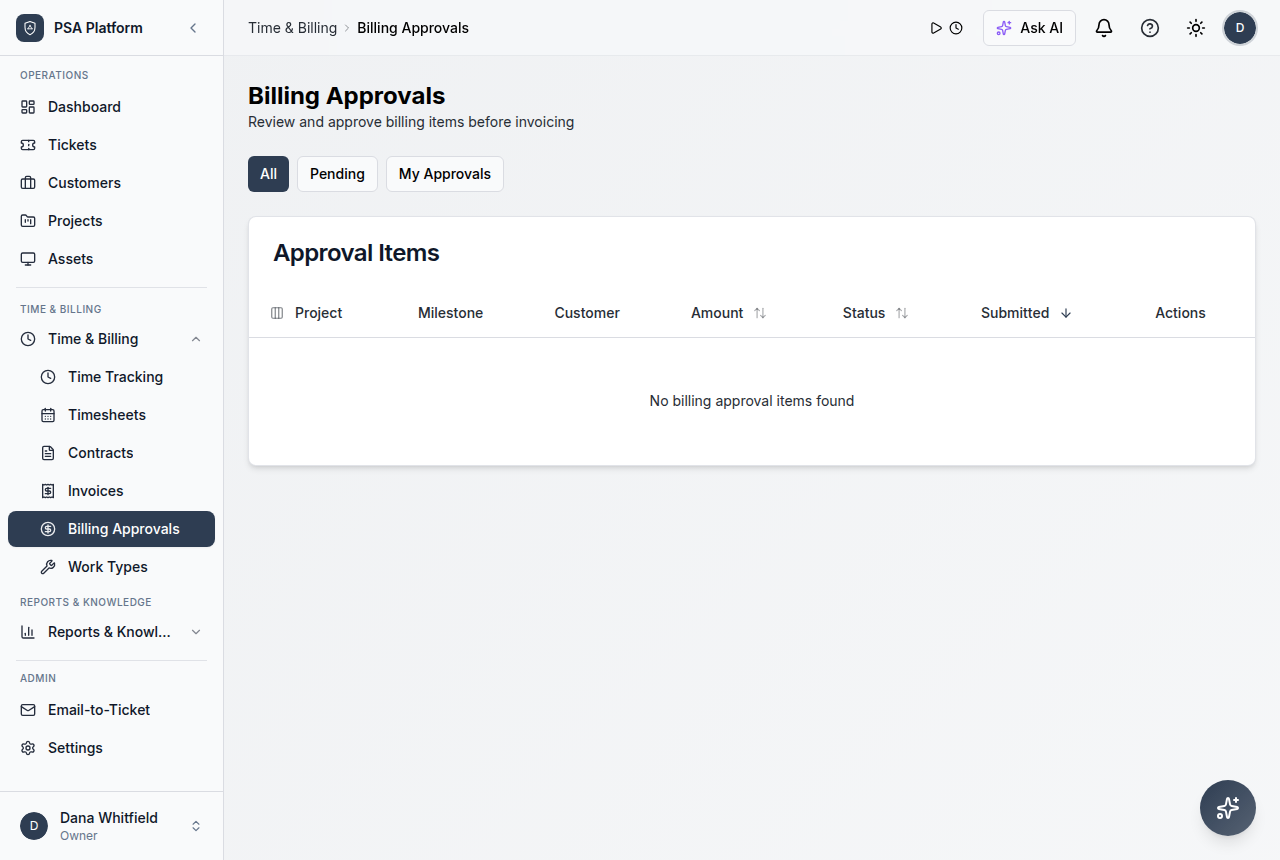
Task: Collapse the sidebar with the chevron
Action: 193,28
